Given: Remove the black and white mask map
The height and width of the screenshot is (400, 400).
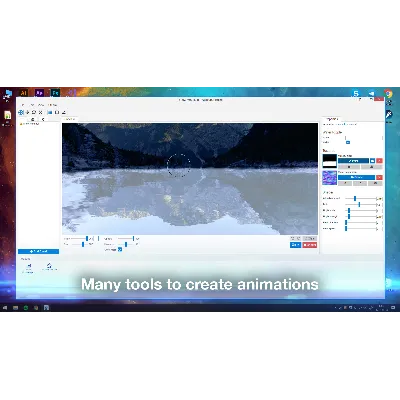Looking at the screenshot, I should [x=379, y=161].
